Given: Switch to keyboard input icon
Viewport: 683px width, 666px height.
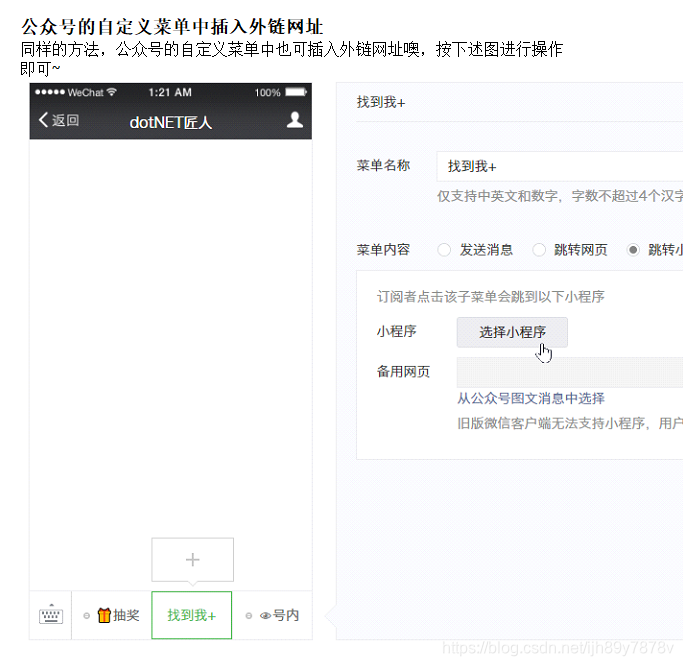Looking at the screenshot, I should [51, 615].
